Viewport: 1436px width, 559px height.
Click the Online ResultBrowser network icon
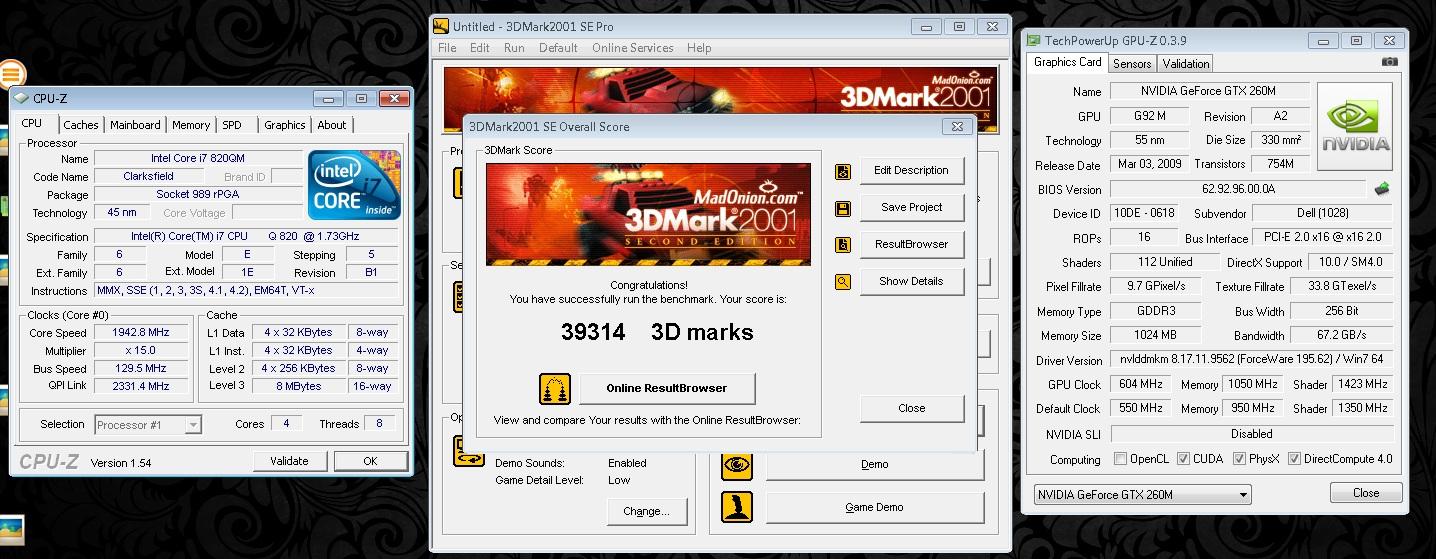pos(555,389)
